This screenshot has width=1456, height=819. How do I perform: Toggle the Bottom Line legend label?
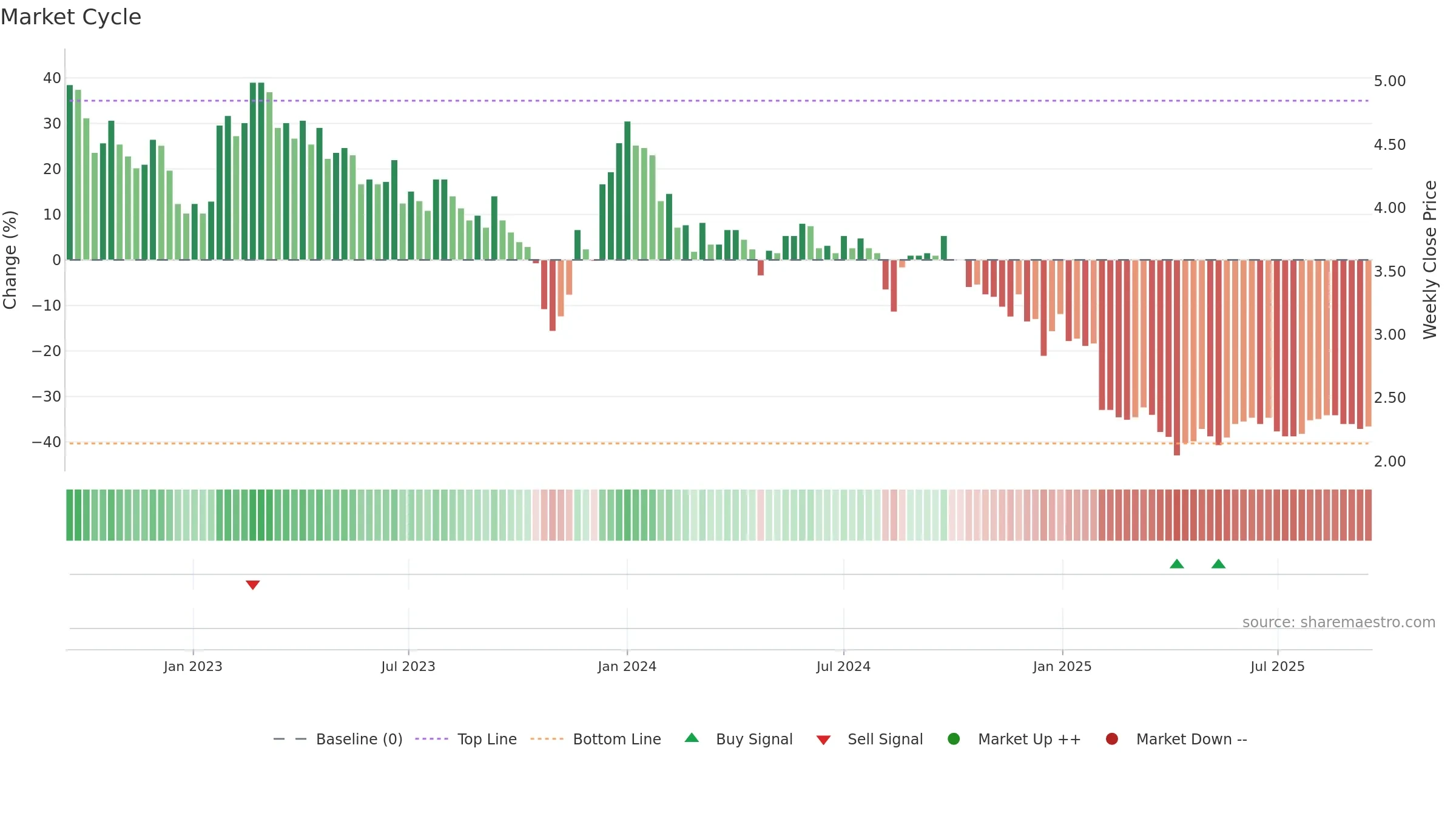(x=617, y=740)
